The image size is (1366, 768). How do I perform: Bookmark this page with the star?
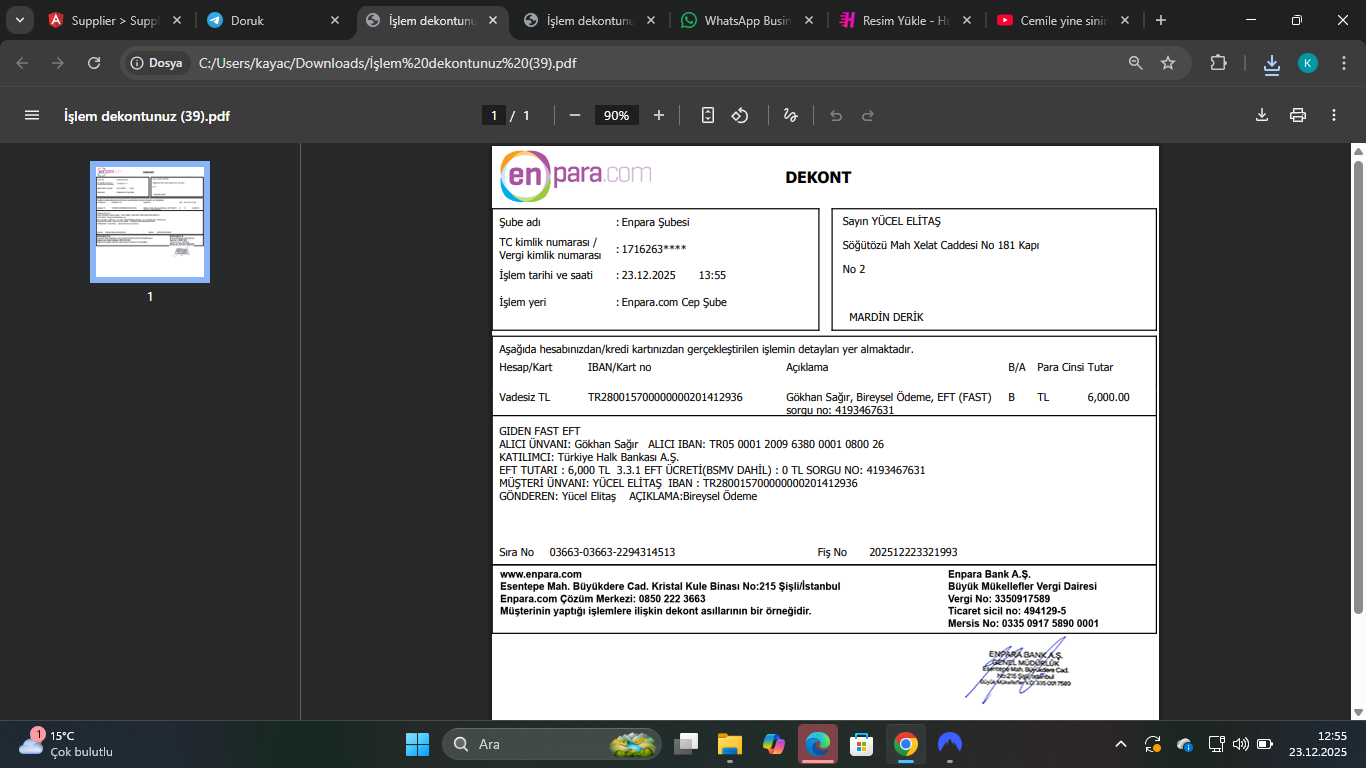coord(1168,63)
